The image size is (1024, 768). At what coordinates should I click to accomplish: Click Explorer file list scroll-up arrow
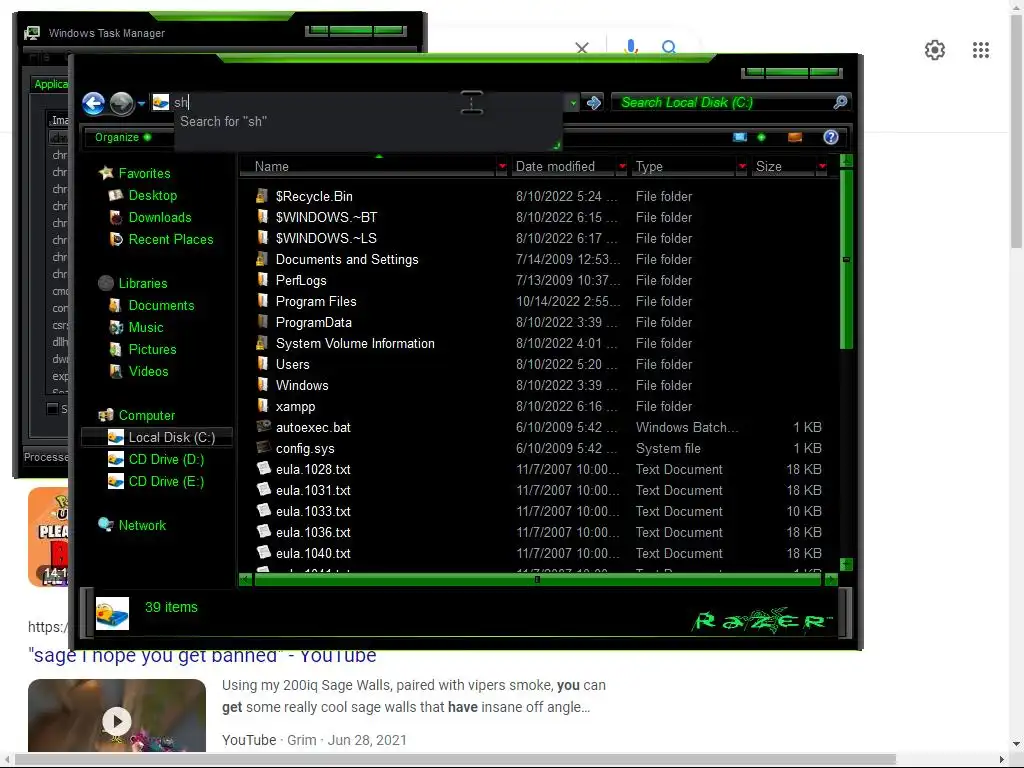click(x=846, y=161)
